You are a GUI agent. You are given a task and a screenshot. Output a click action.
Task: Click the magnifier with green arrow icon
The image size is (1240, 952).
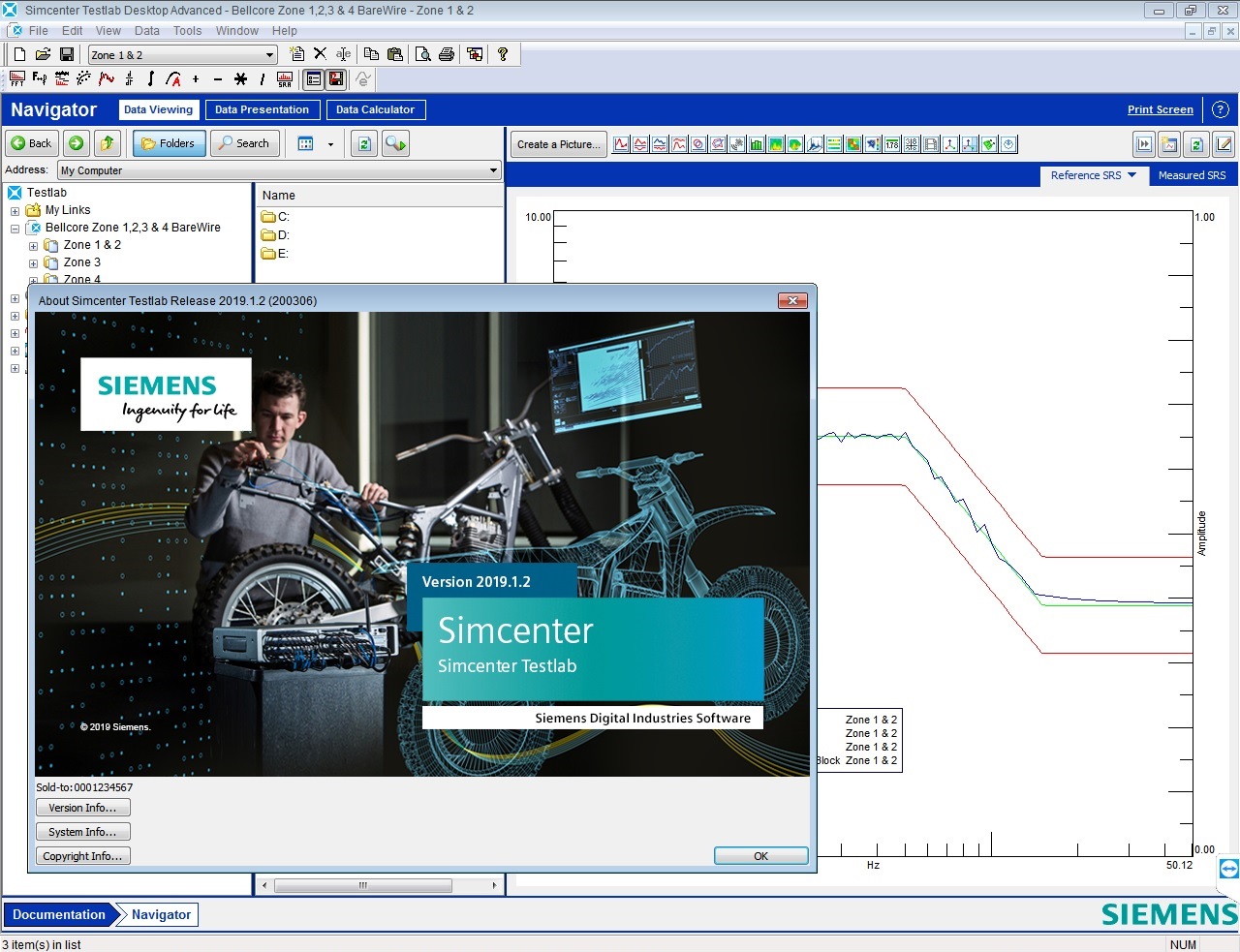coord(395,143)
